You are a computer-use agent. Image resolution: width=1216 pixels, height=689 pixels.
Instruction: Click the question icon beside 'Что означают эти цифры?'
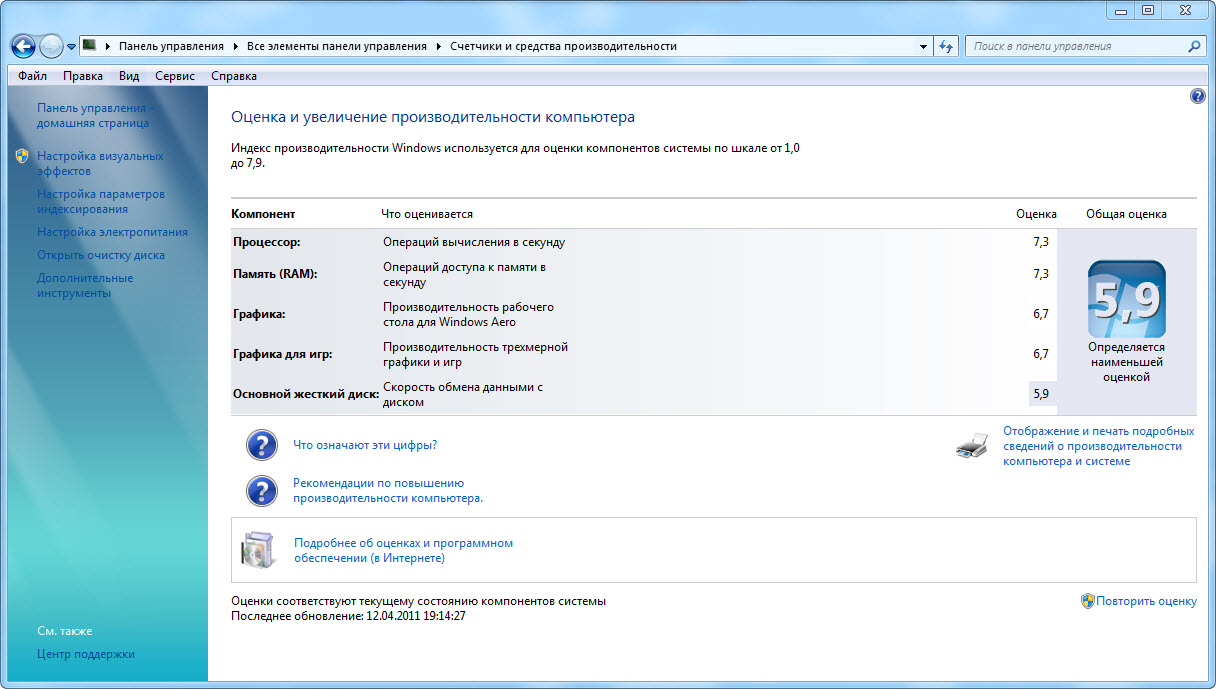pyautogui.click(x=261, y=445)
